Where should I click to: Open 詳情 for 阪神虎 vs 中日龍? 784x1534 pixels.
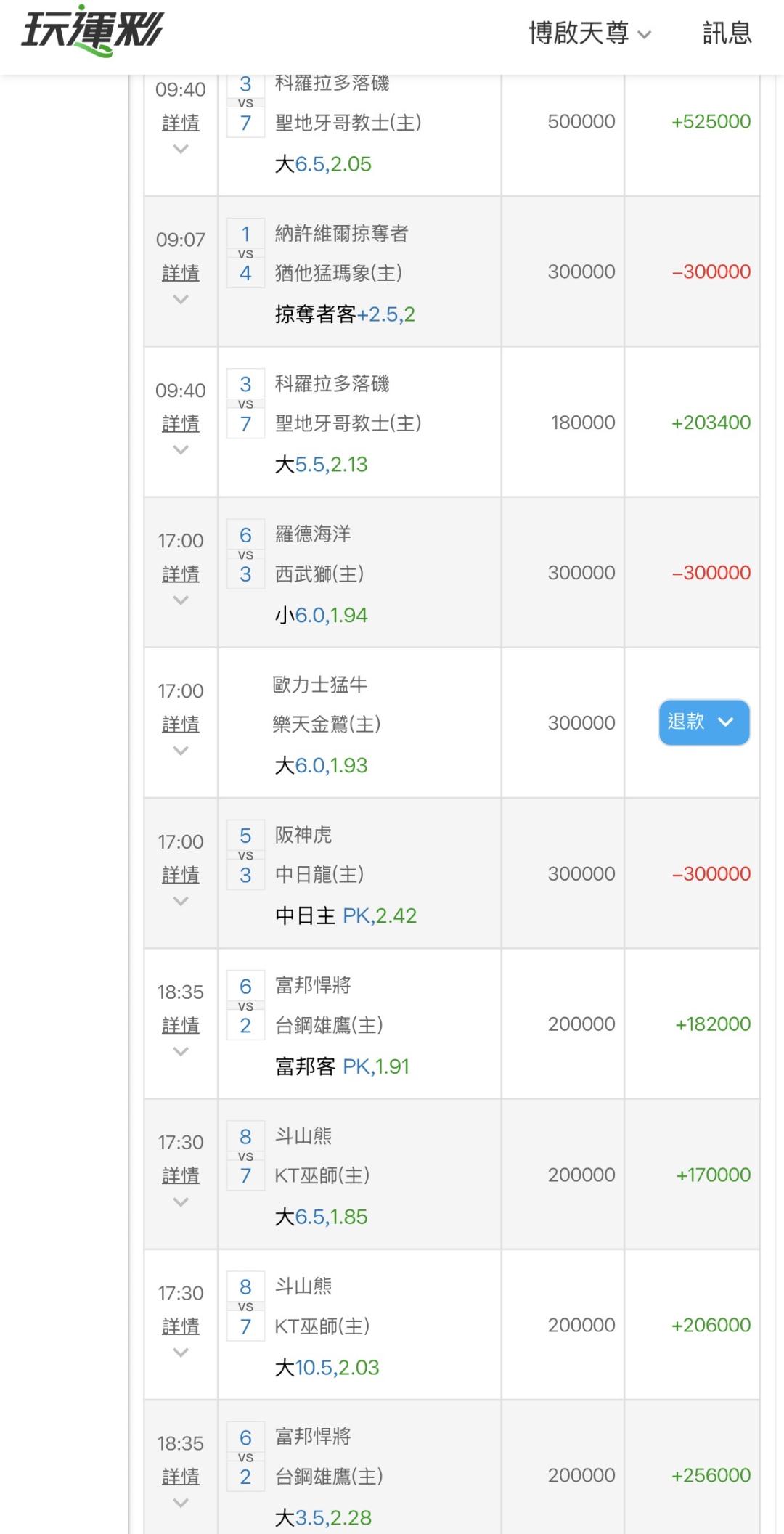[181, 875]
